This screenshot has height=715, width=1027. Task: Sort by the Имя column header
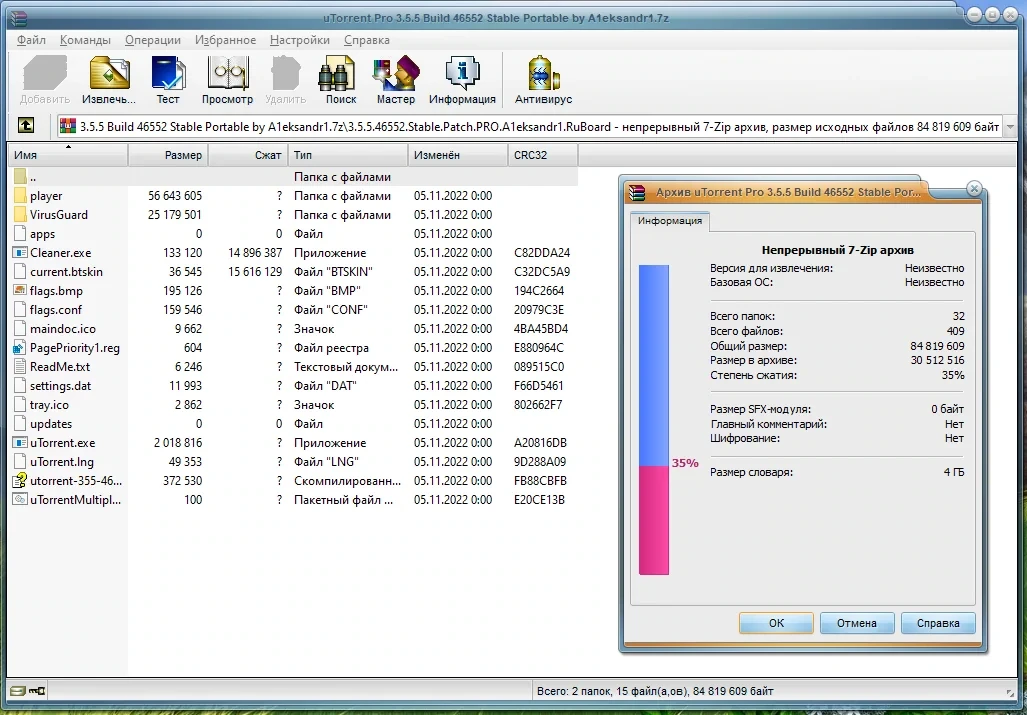tap(68, 155)
